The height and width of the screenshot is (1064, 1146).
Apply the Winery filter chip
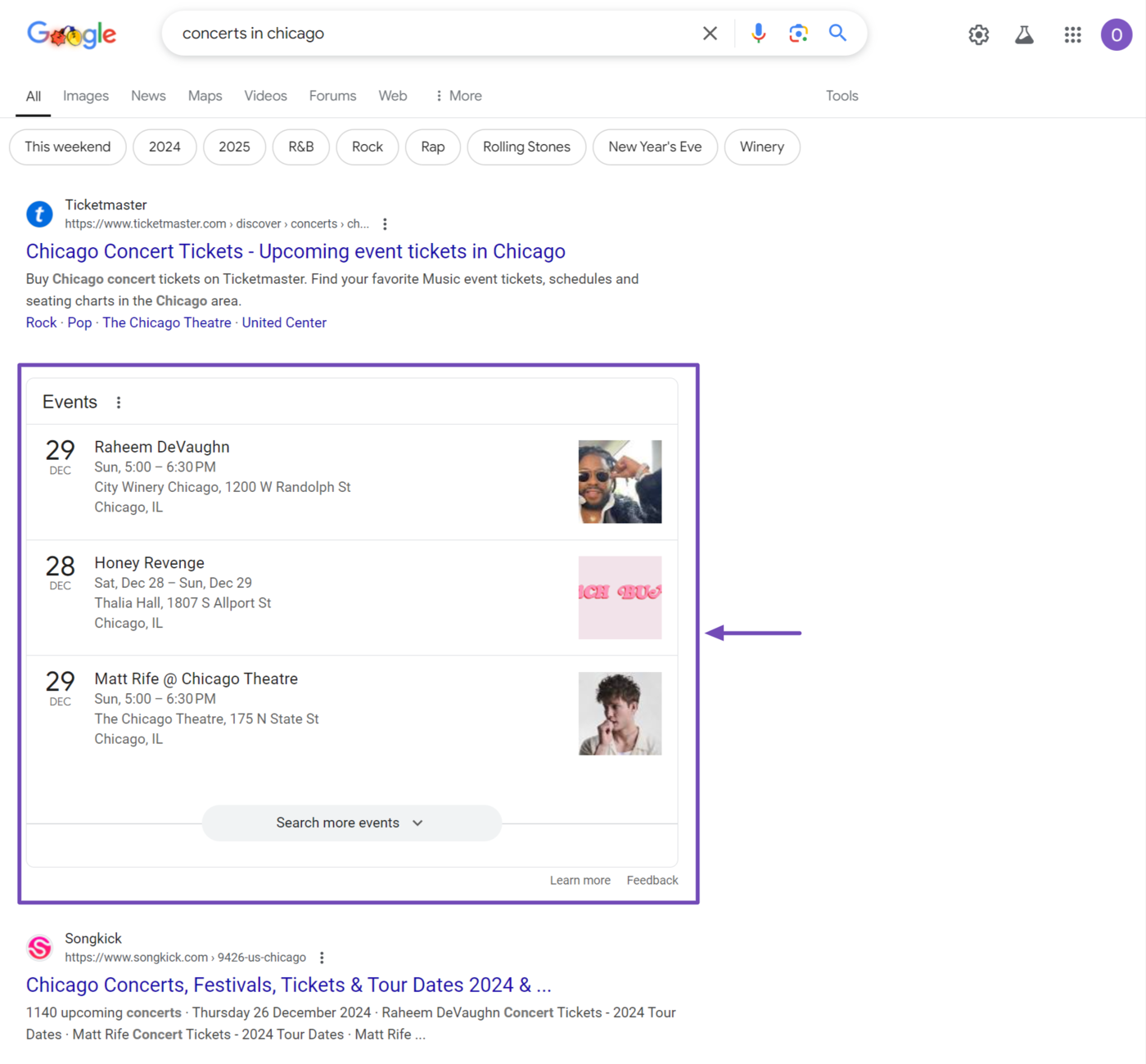point(762,147)
